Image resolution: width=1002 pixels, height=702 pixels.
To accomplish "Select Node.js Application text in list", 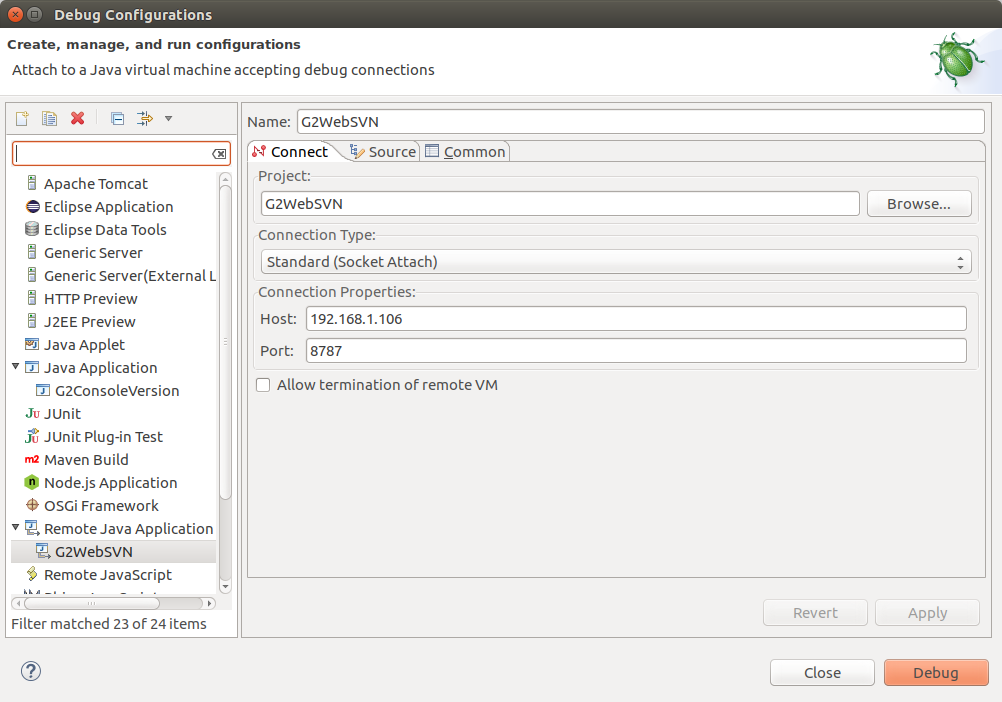I will pos(111,482).
